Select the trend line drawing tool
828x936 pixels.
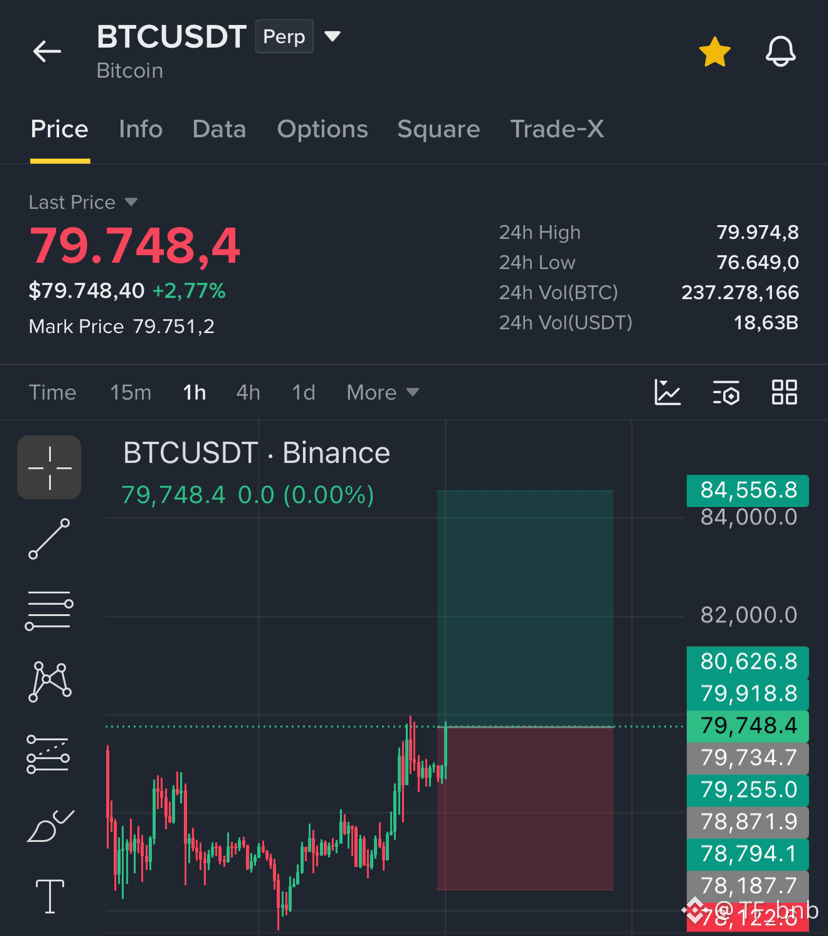click(x=50, y=539)
